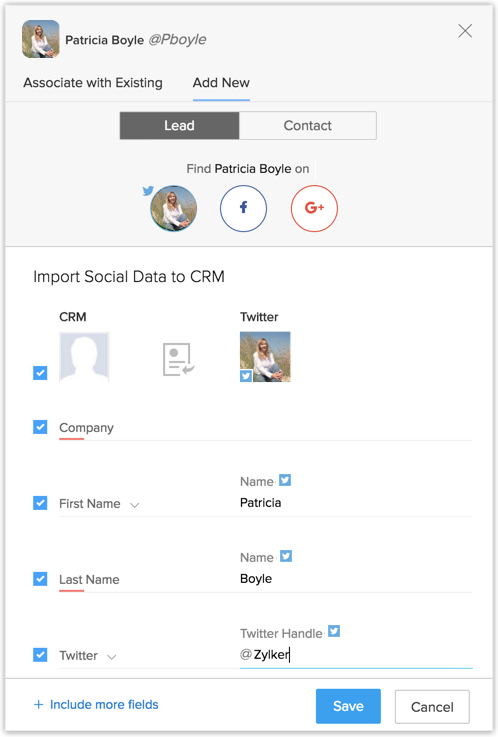Click the Save button
The image size is (498, 737).
point(348,706)
